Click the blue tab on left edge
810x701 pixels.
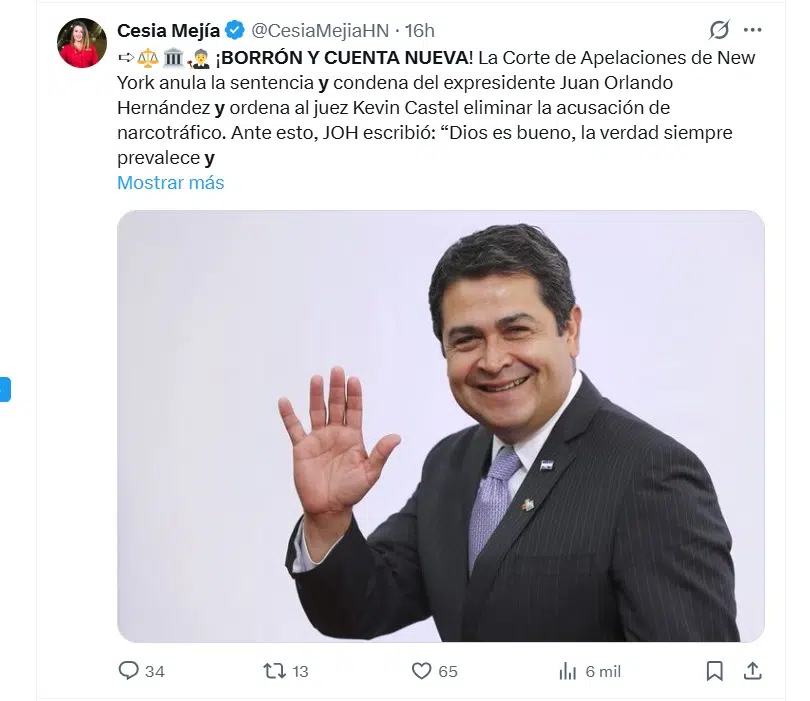pyautogui.click(x=5, y=390)
